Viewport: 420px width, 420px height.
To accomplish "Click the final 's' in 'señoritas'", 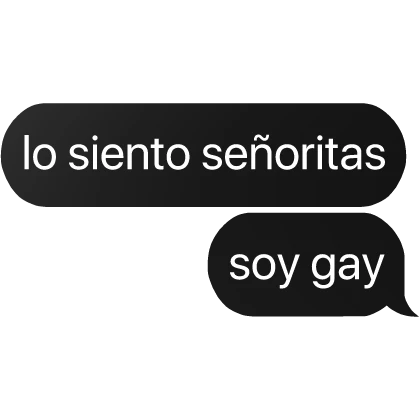I will pyautogui.click(x=375, y=157).
